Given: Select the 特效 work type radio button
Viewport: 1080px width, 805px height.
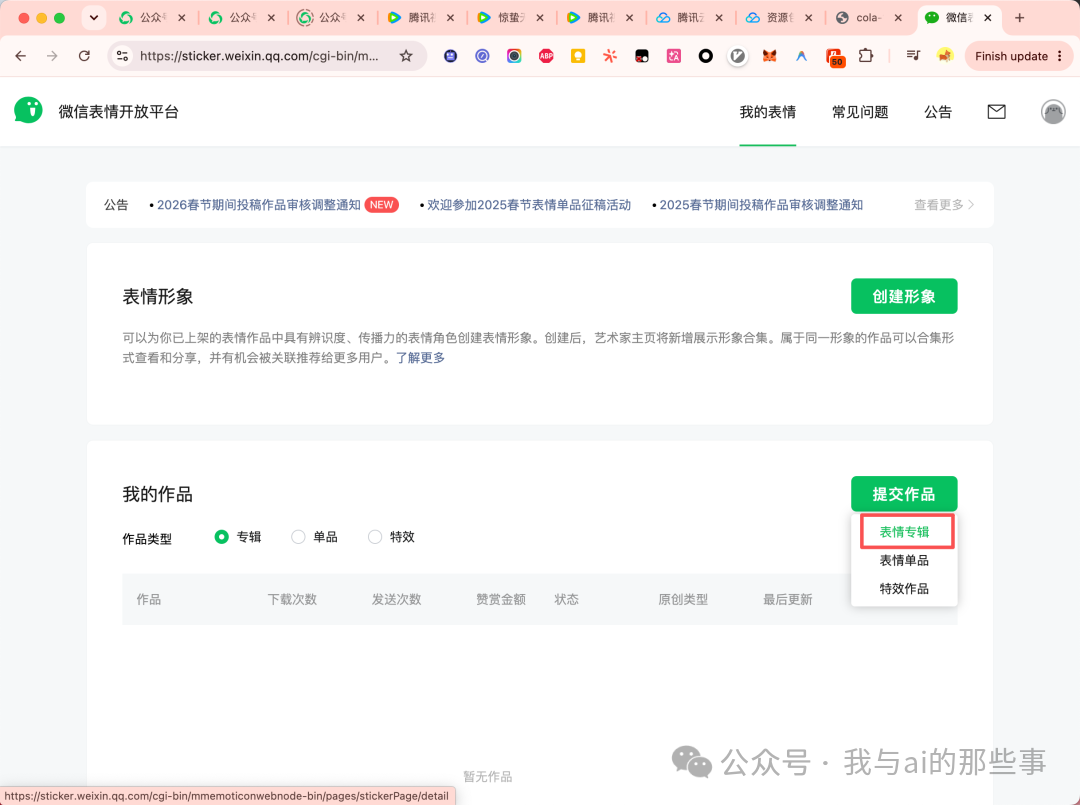Looking at the screenshot, I should click(375, 536).
